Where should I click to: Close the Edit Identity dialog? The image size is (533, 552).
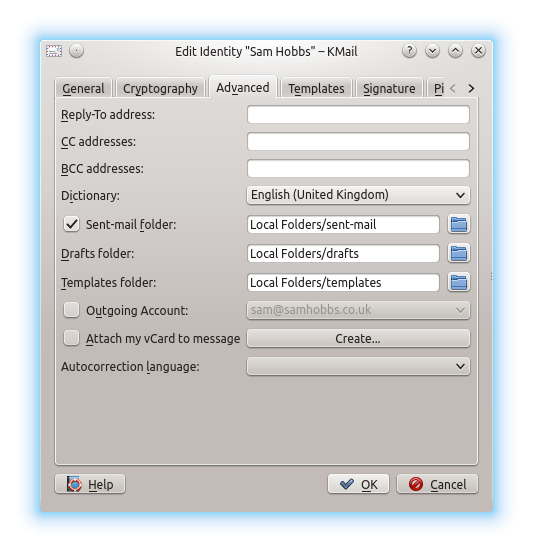point(478,51)
